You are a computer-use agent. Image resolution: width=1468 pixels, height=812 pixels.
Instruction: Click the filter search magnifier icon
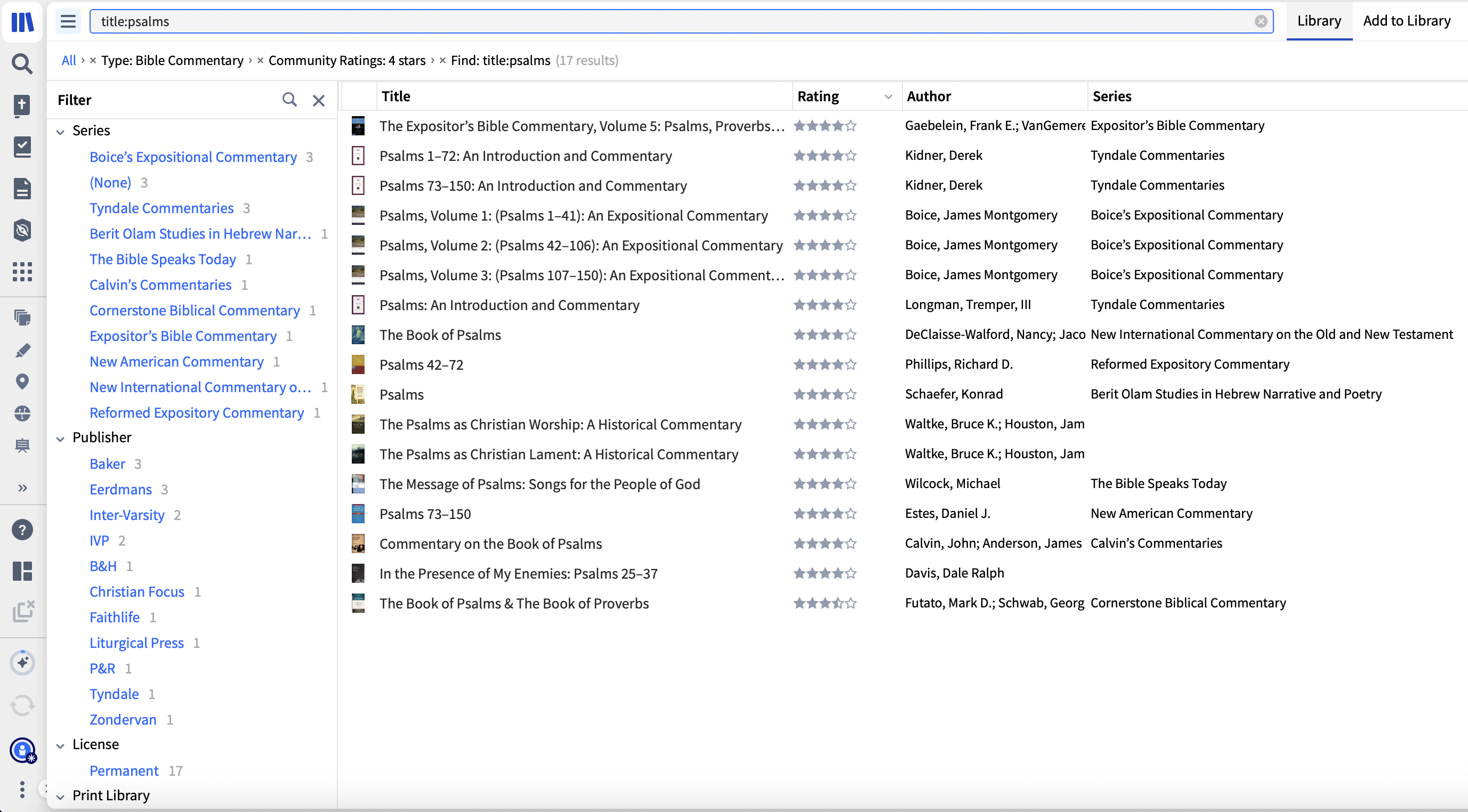289,100
